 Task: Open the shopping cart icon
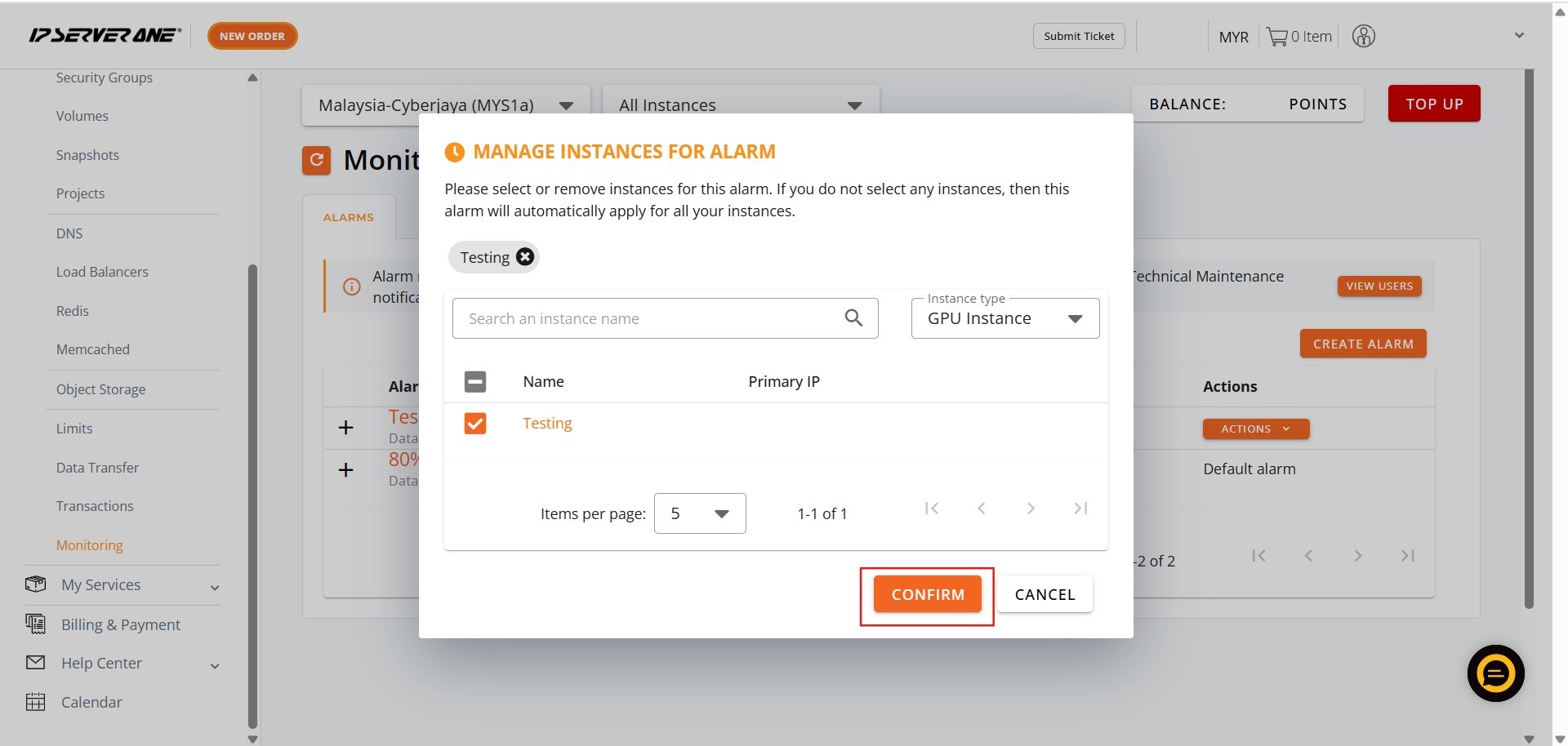(1276, 37)
